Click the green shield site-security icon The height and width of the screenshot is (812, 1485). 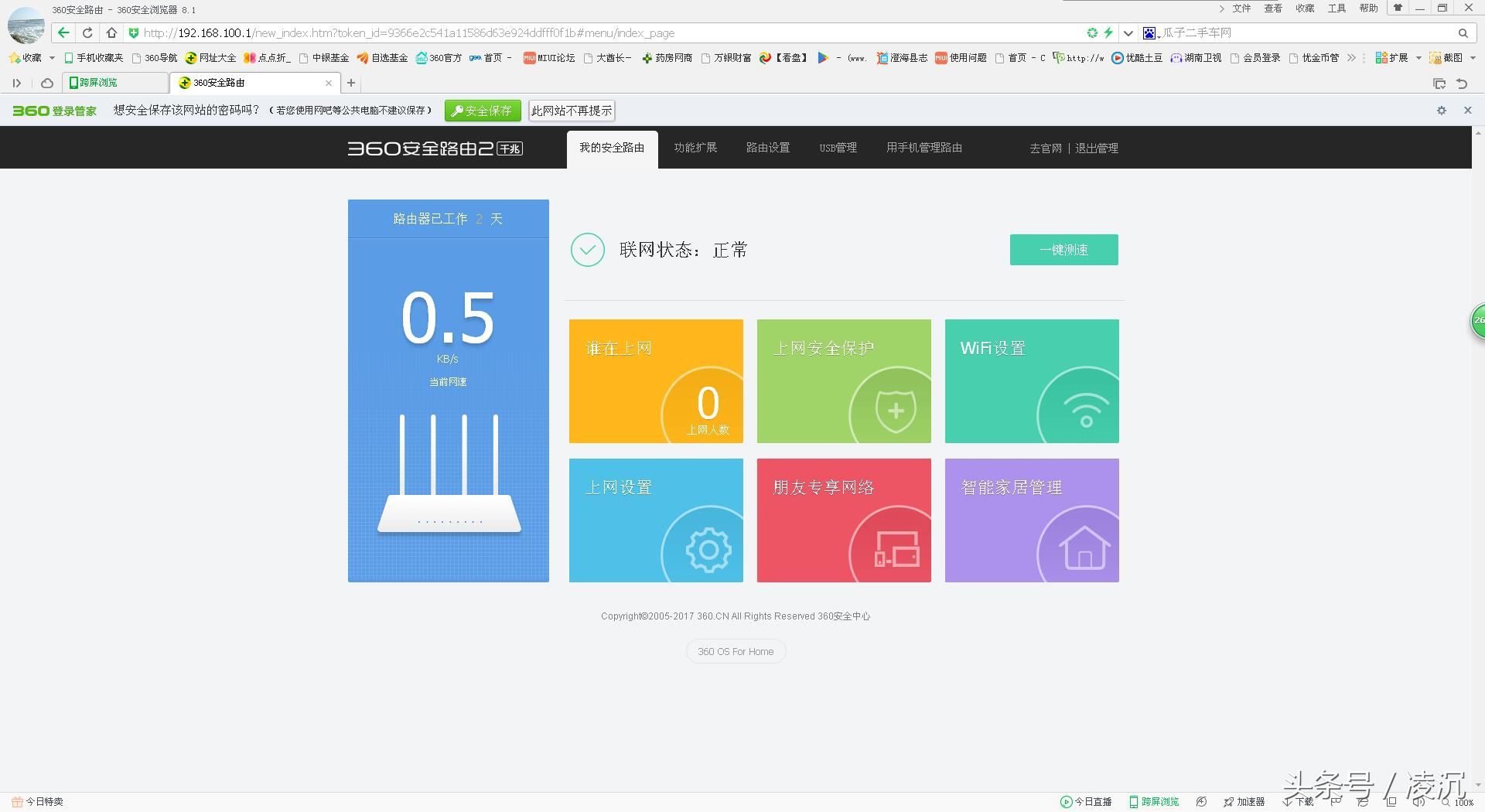pyautogui.click(x=133, y=32)
